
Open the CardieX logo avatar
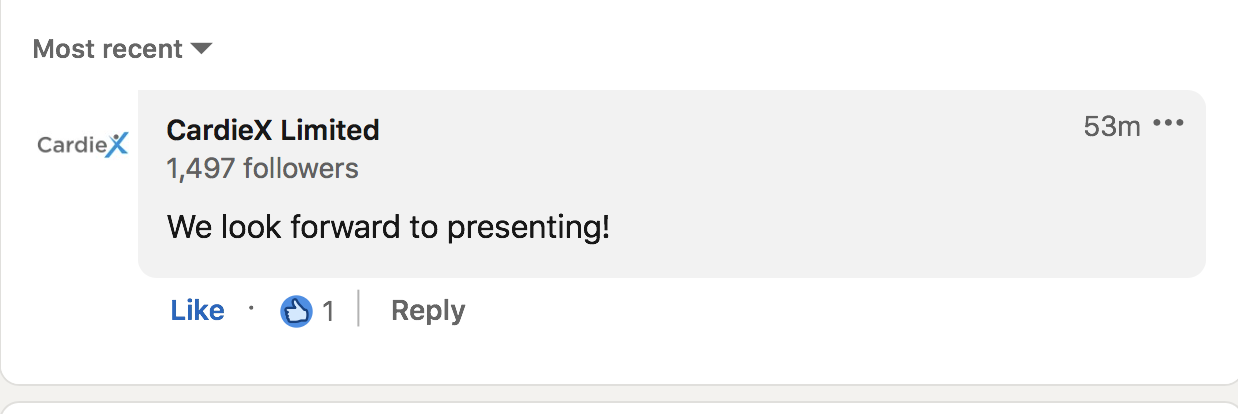(83, 145)
